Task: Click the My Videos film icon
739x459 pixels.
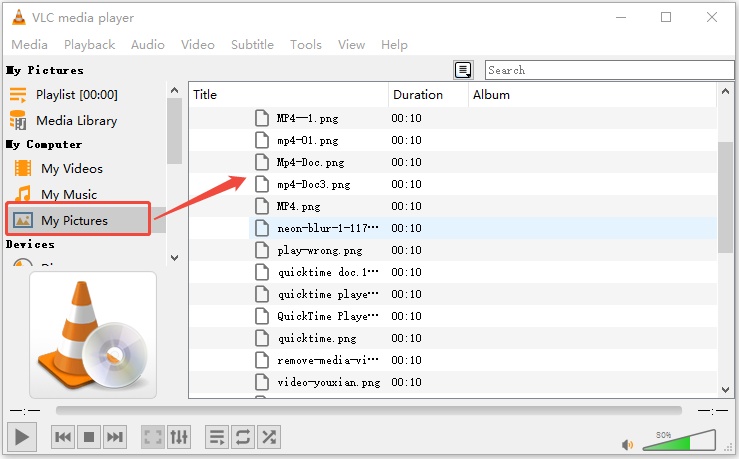Action: point(23,168)
